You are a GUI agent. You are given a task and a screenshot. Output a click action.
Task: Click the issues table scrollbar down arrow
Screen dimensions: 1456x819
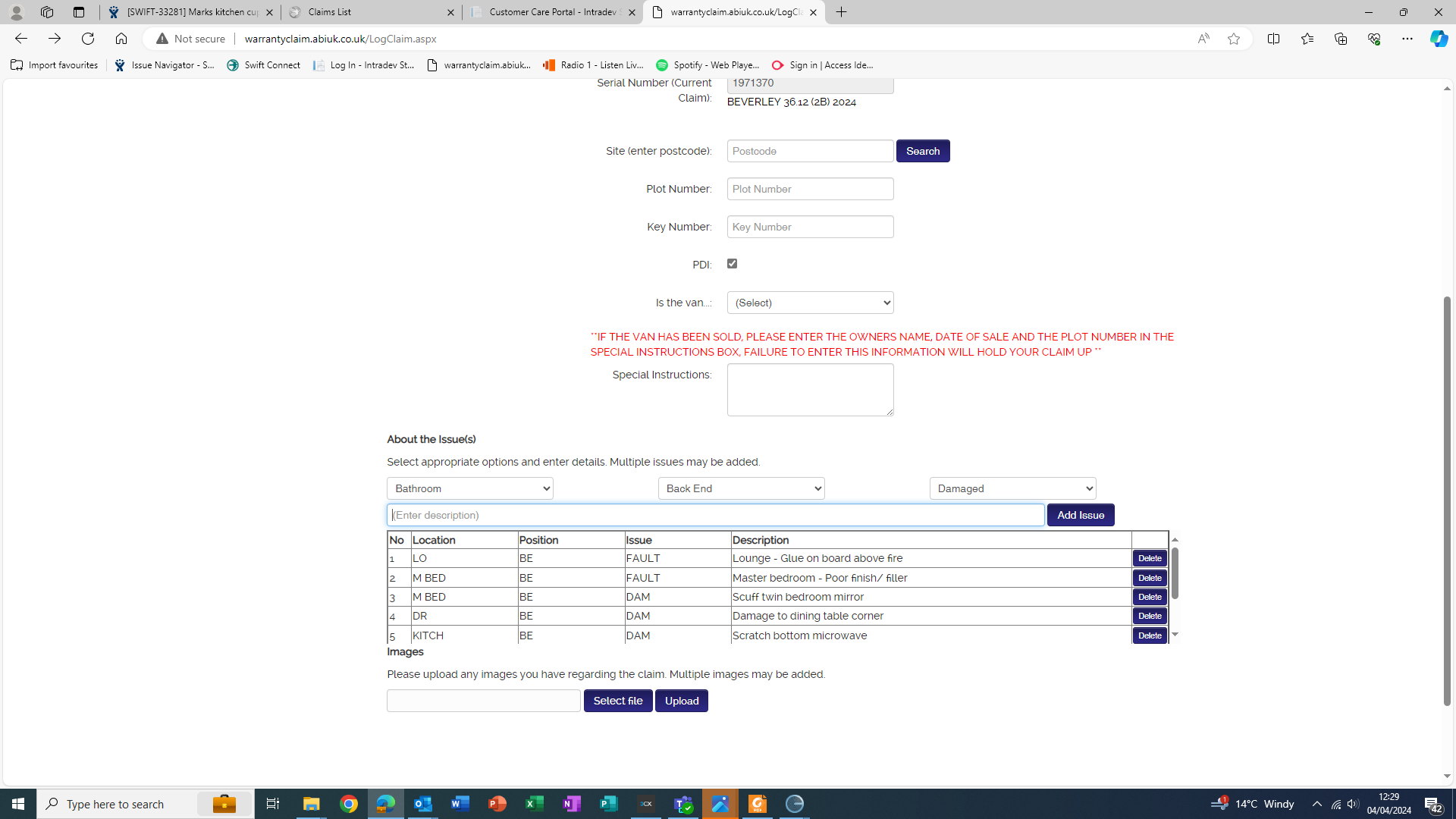pyautogui.click(x=1175, y=634)
